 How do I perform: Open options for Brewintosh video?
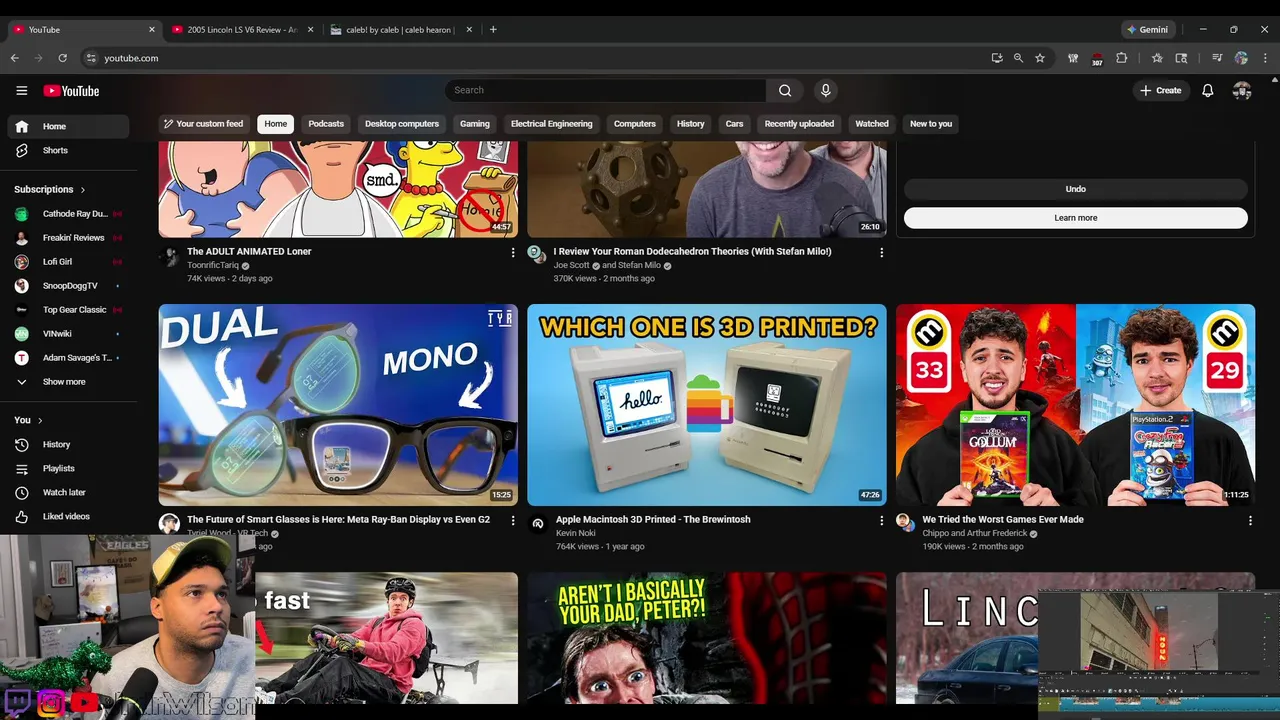[881, 521]
